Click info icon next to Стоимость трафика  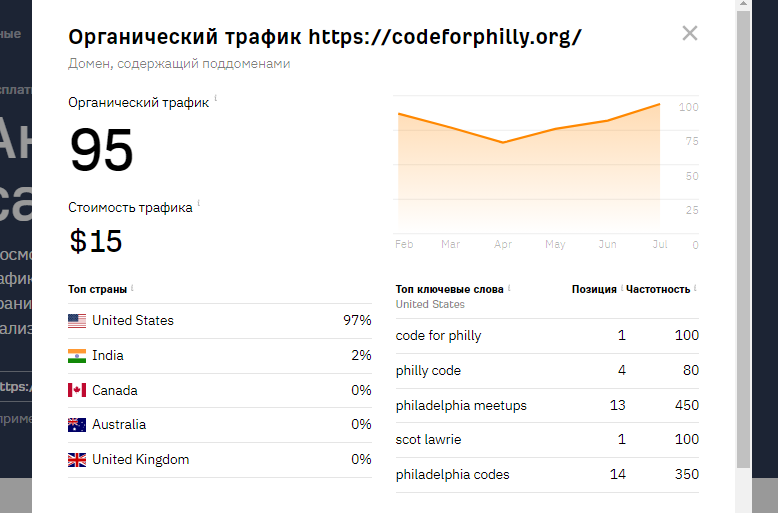coord(199,204)
